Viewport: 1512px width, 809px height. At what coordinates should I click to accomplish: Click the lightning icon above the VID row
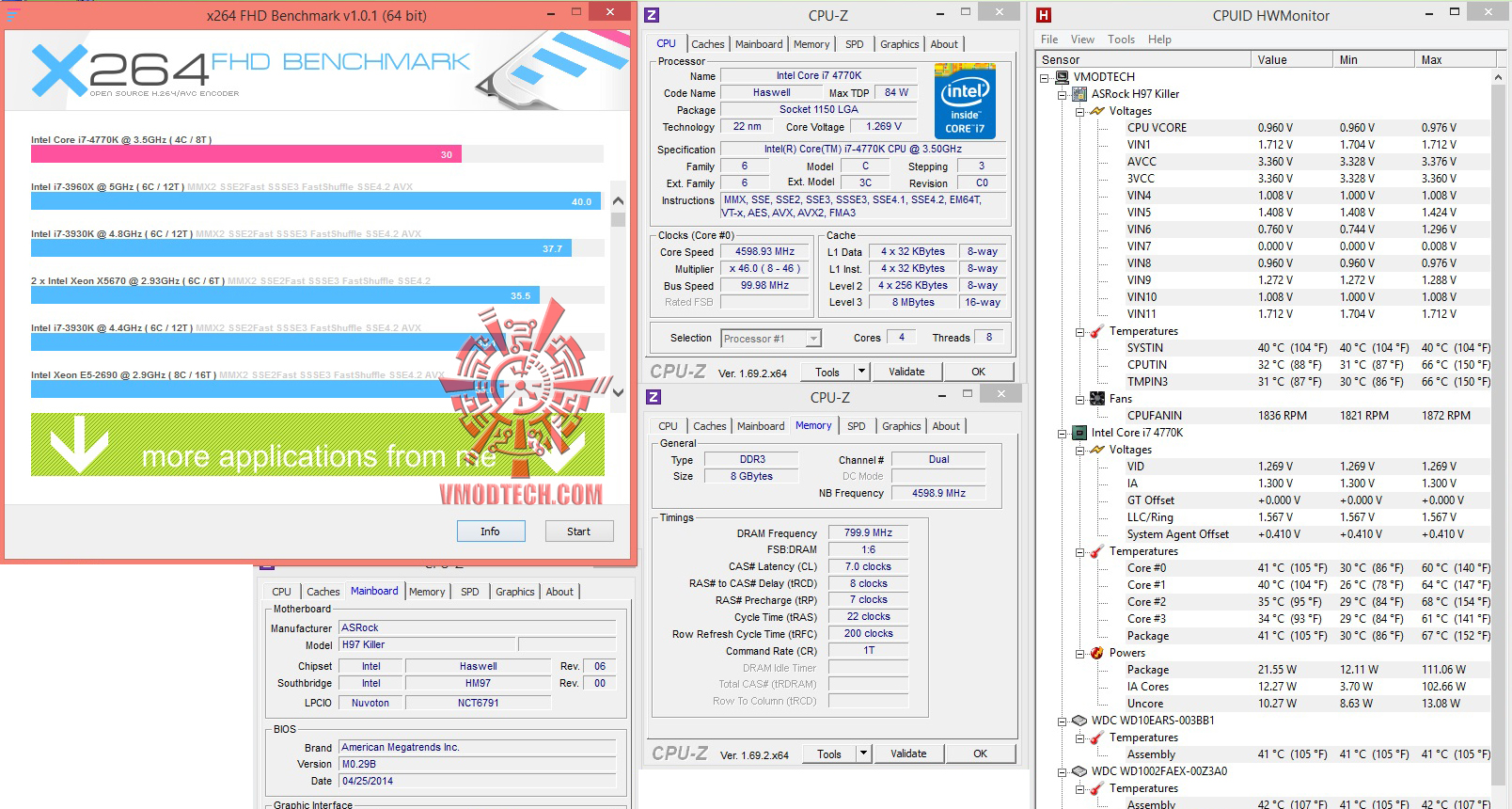(x=1097, y=450)
